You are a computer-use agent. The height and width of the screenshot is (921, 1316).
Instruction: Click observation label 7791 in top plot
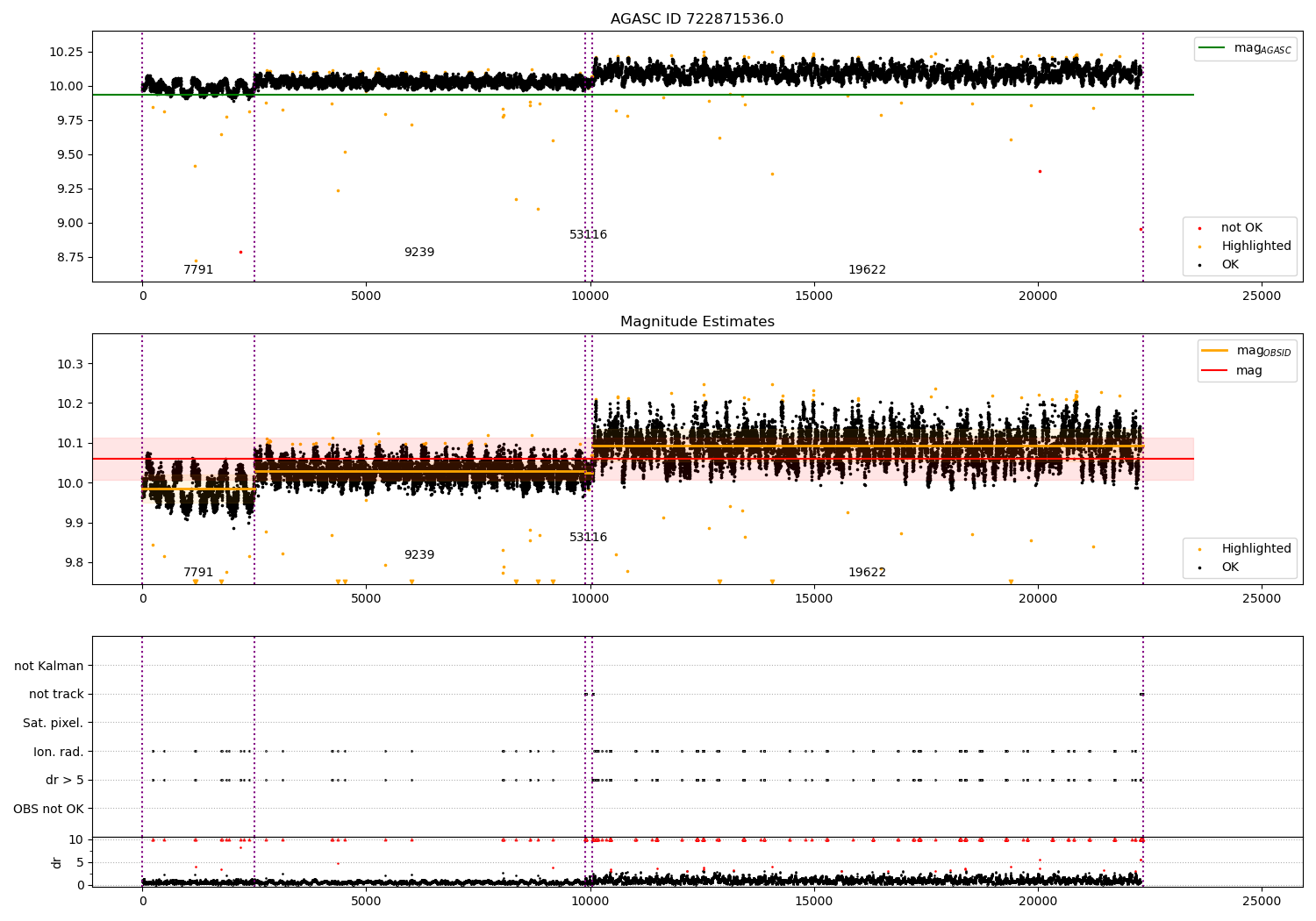click(x=198, y=270)
